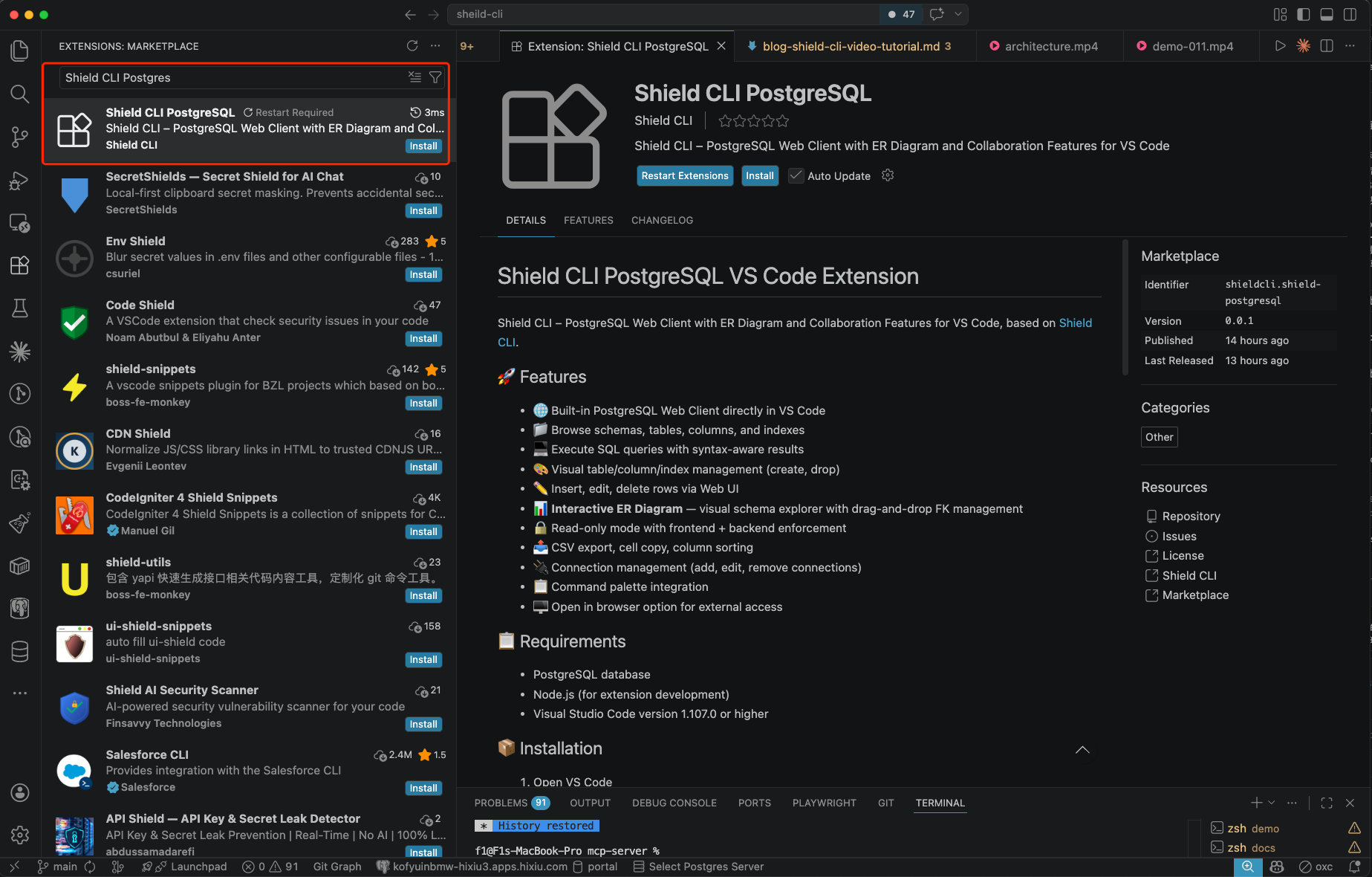The image size is (1372, 877).
Task: Collapse the Installation section chevron
Action: [1083, 750]
